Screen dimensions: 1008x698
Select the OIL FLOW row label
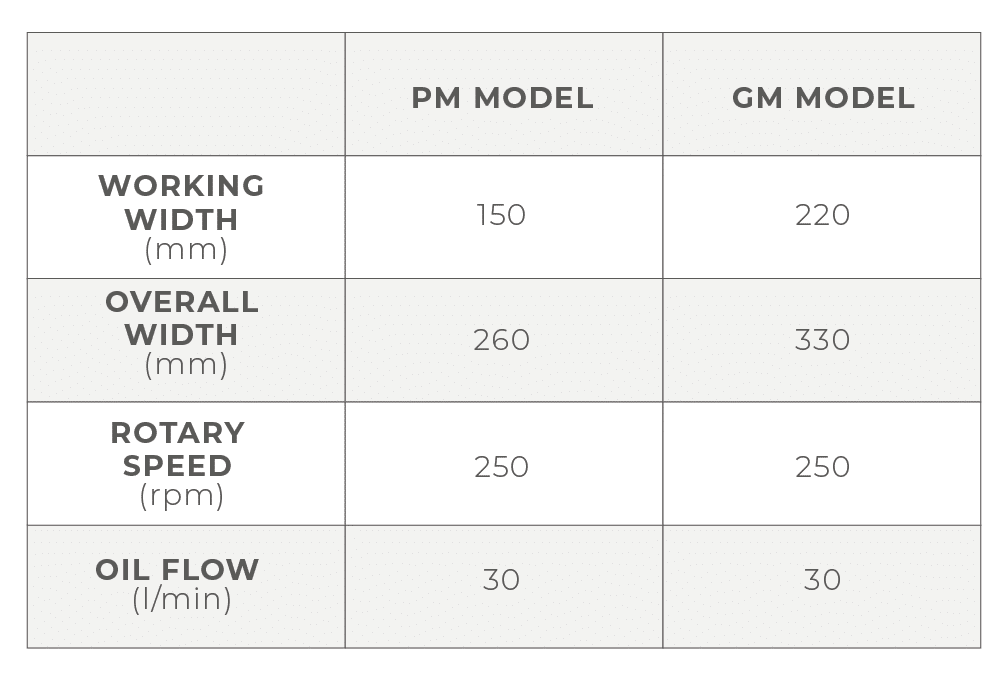pos(177,570)
